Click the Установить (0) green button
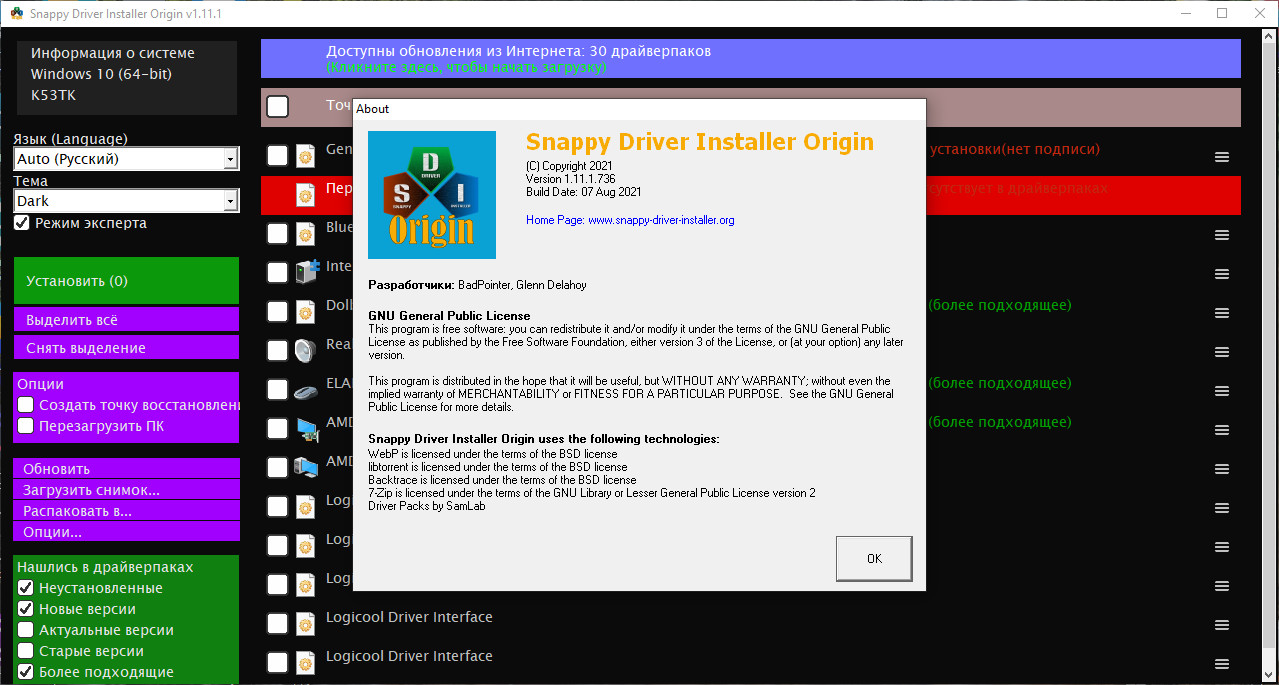 (x=126, y=281)
